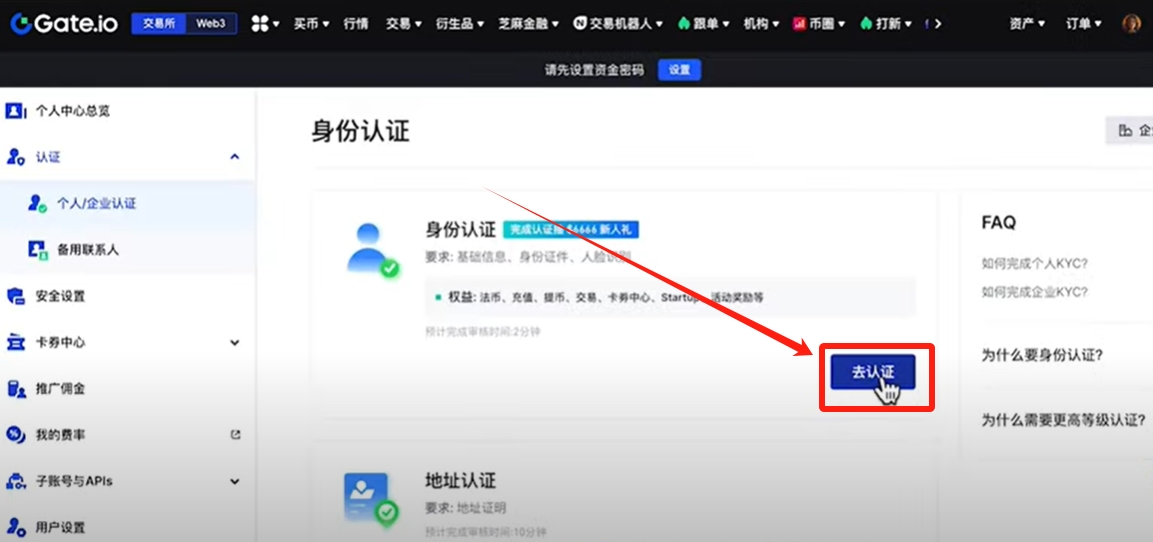
Task: Open the four-dot apps grid icon
Action: click(259, 23)
